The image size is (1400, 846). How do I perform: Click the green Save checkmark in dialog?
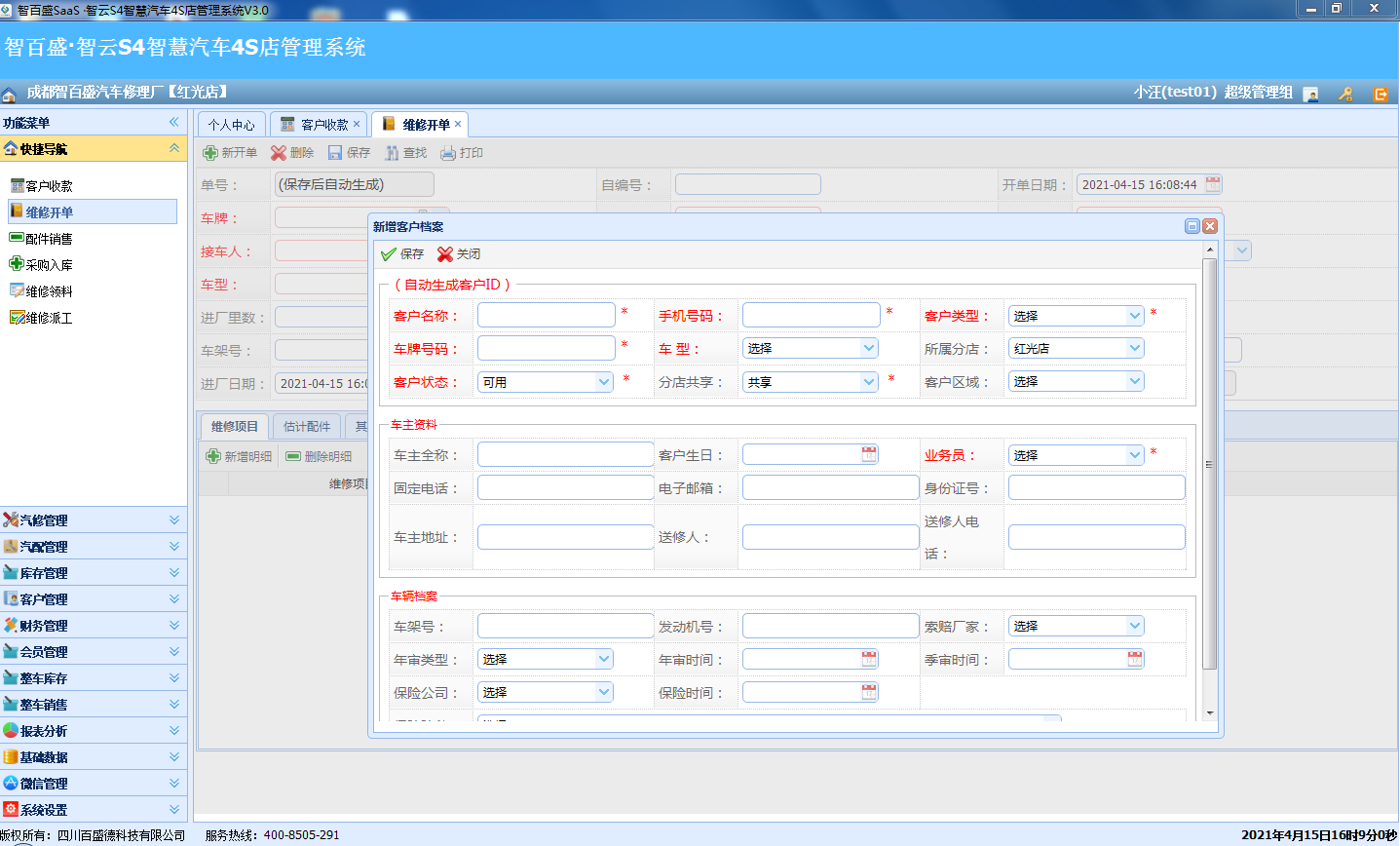click(389, 254)
